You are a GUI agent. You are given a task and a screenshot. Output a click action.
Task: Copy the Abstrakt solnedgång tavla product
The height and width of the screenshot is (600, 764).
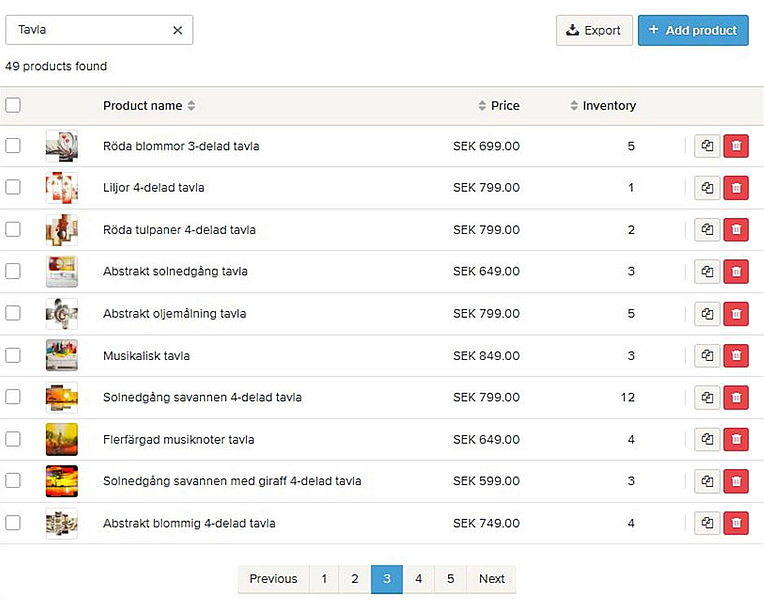pos(707,272)
